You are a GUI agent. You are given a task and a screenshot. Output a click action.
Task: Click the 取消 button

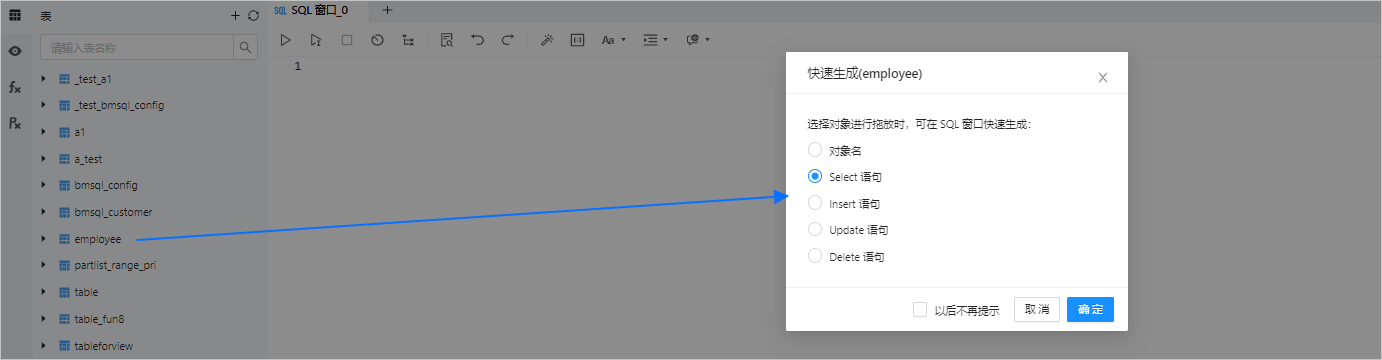coord(1037,310)
